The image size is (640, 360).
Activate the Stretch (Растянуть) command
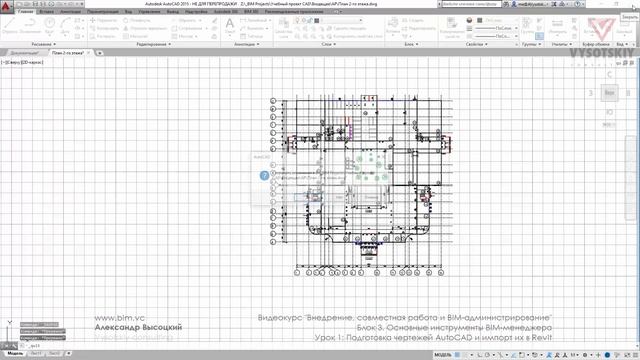coord(104,36)
